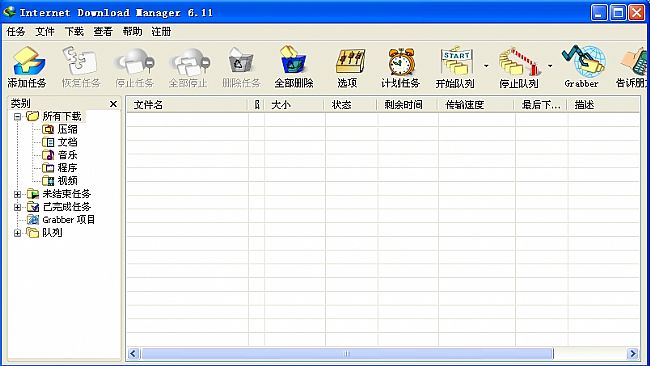Click the narrow icon column header beside 文件名

click(x=256, y=105)
